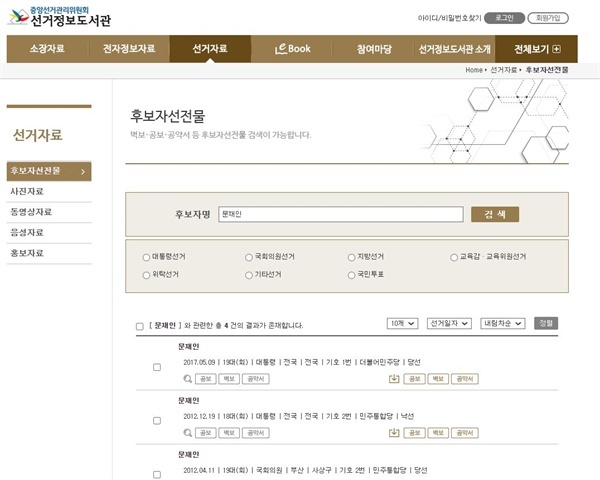Check the box for the 2017.05.09 result
The image size is (600, 480).
point(156,367)
